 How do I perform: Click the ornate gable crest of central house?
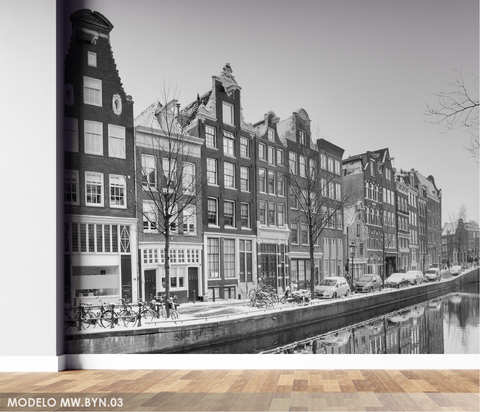228,77
